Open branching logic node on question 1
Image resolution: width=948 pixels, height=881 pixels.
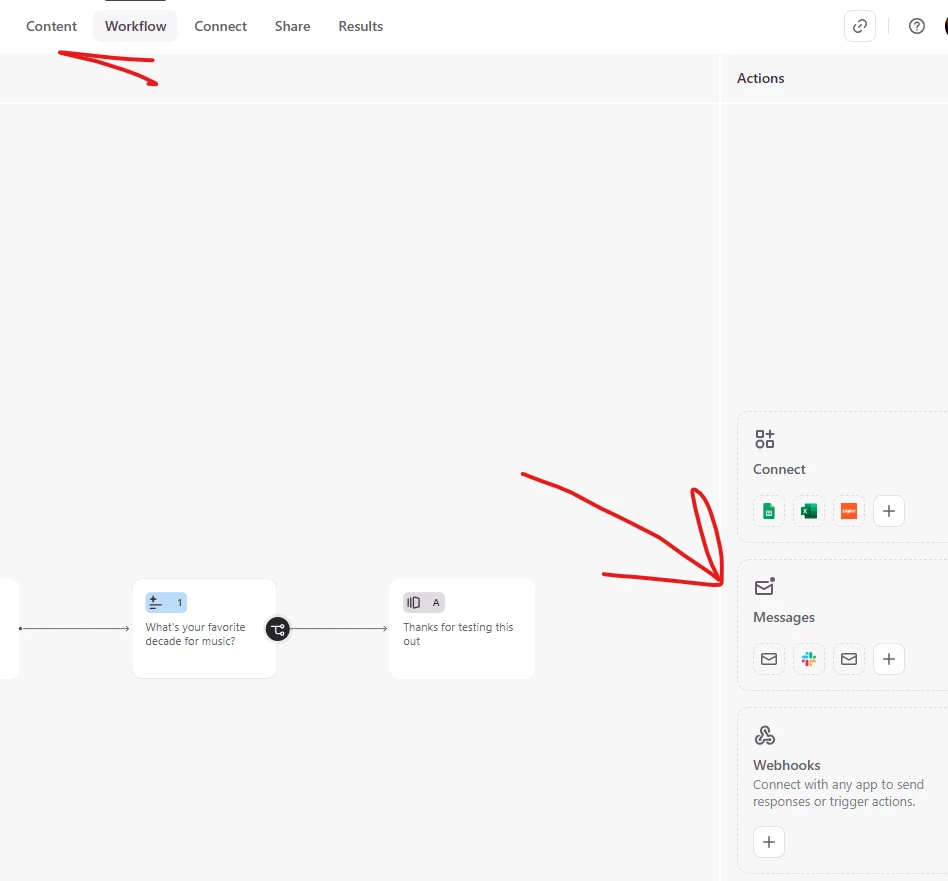[278, 629]
